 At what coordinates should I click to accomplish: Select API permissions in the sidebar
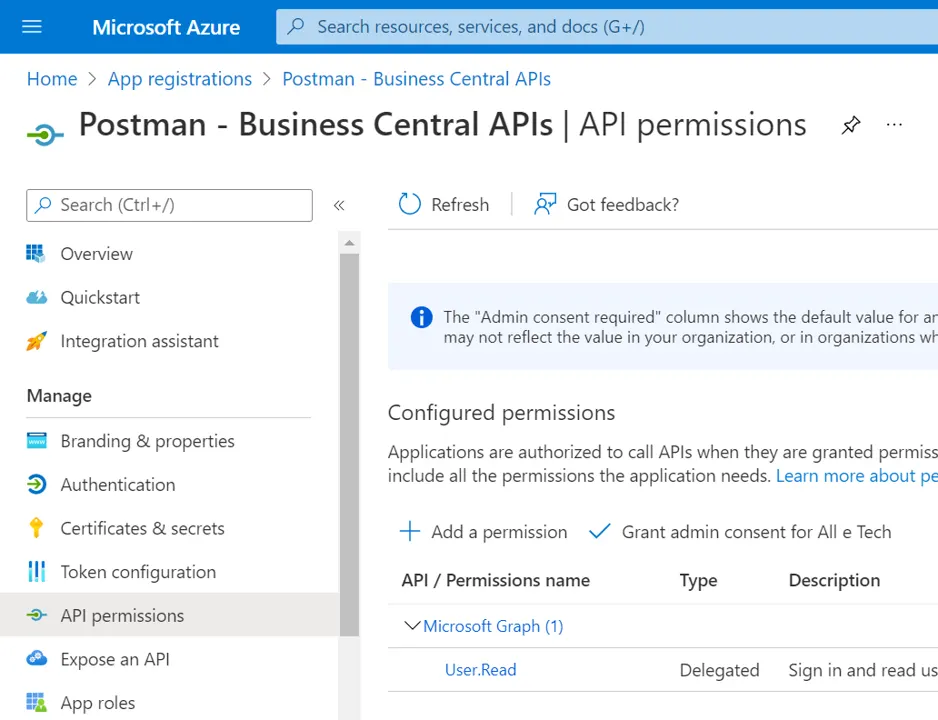click(x=169, y=615)
